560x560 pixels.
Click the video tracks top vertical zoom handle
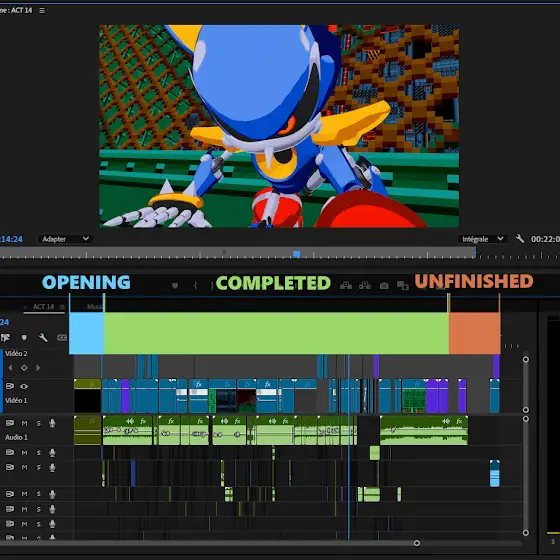click(526, 359)
